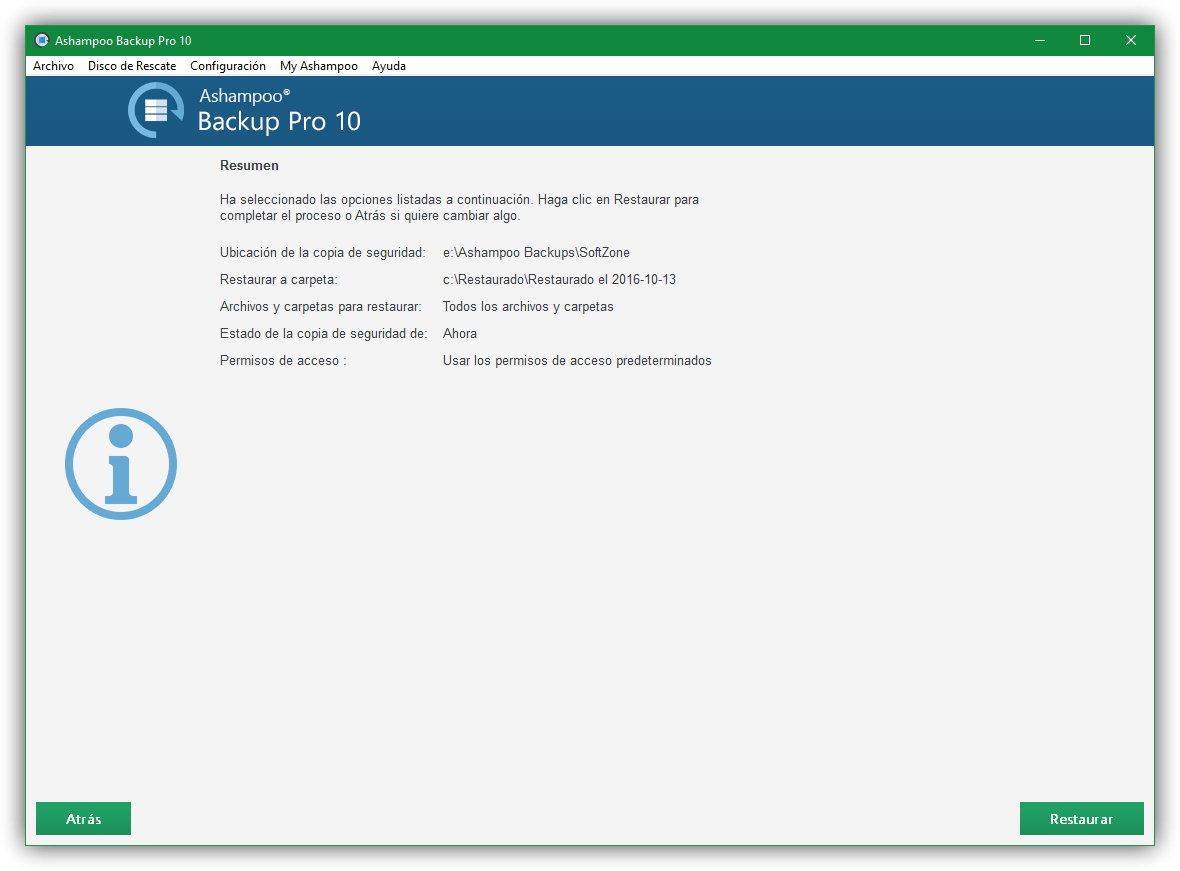The image size is (1180, 871).
Task: Click the label Estado de la copia de seguridad de
Action: click(324, 334)
